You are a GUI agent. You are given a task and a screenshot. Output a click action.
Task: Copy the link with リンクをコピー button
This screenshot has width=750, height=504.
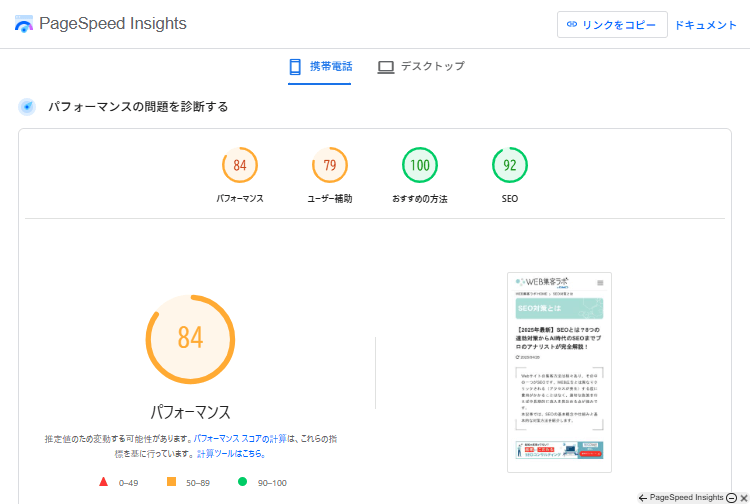click(612, 25)
